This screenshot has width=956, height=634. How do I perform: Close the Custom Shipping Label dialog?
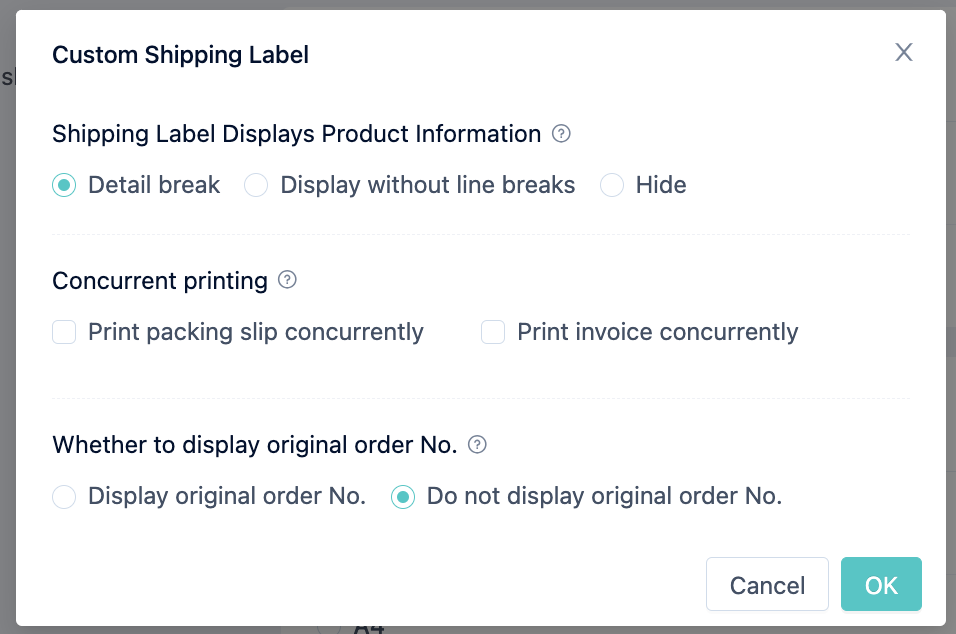(x=904, y=52)
